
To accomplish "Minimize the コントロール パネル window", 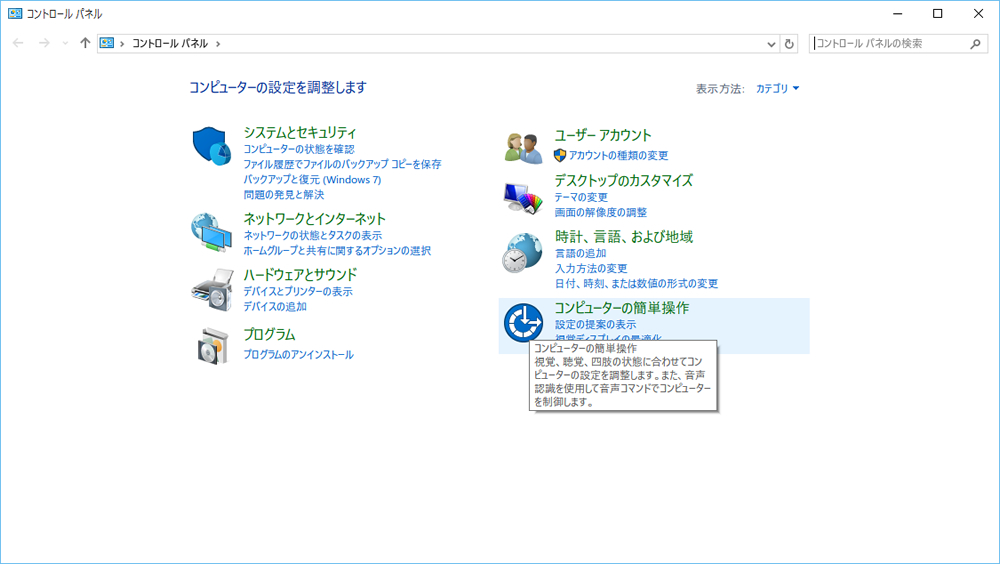I will coord(897,13).
